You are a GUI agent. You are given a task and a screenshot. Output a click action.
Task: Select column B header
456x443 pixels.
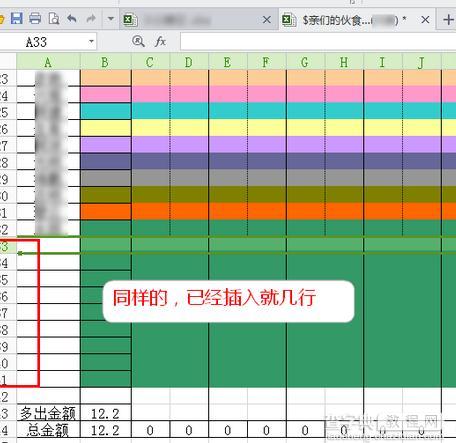point(105,62)
